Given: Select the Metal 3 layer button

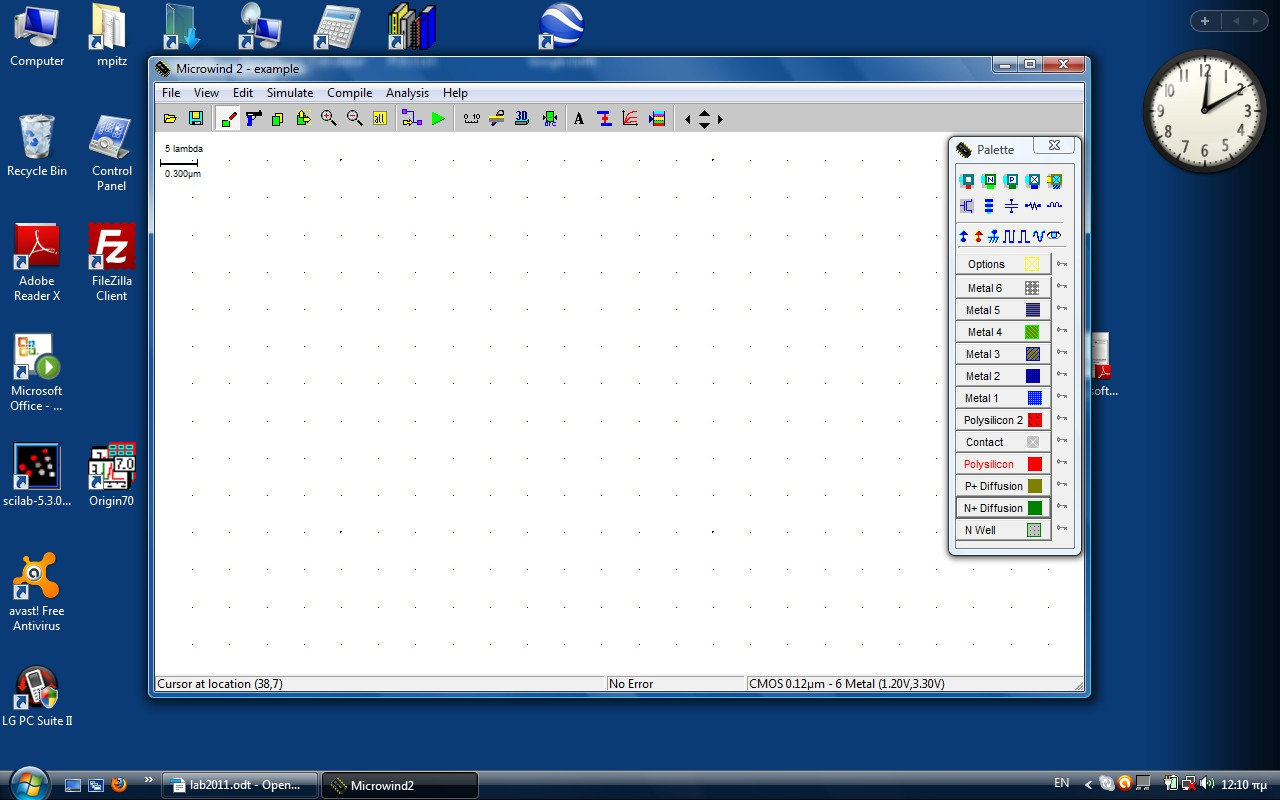Looking at the screenshot, I should [1003, 354].
